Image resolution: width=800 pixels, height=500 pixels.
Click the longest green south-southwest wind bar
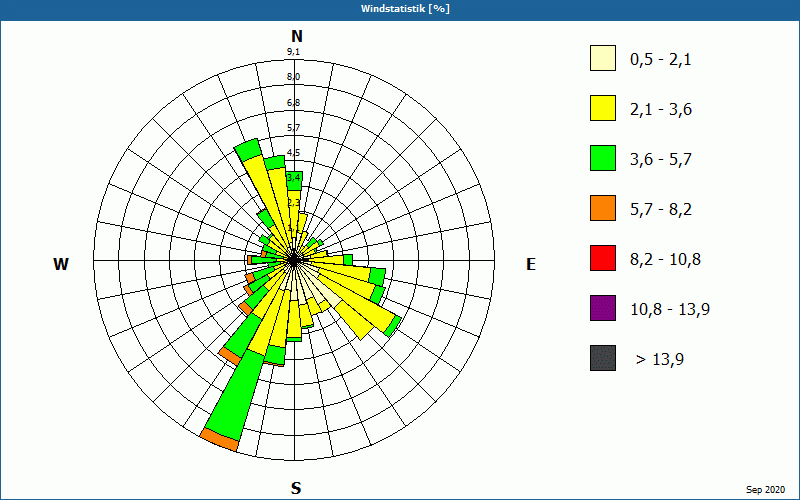234,395
